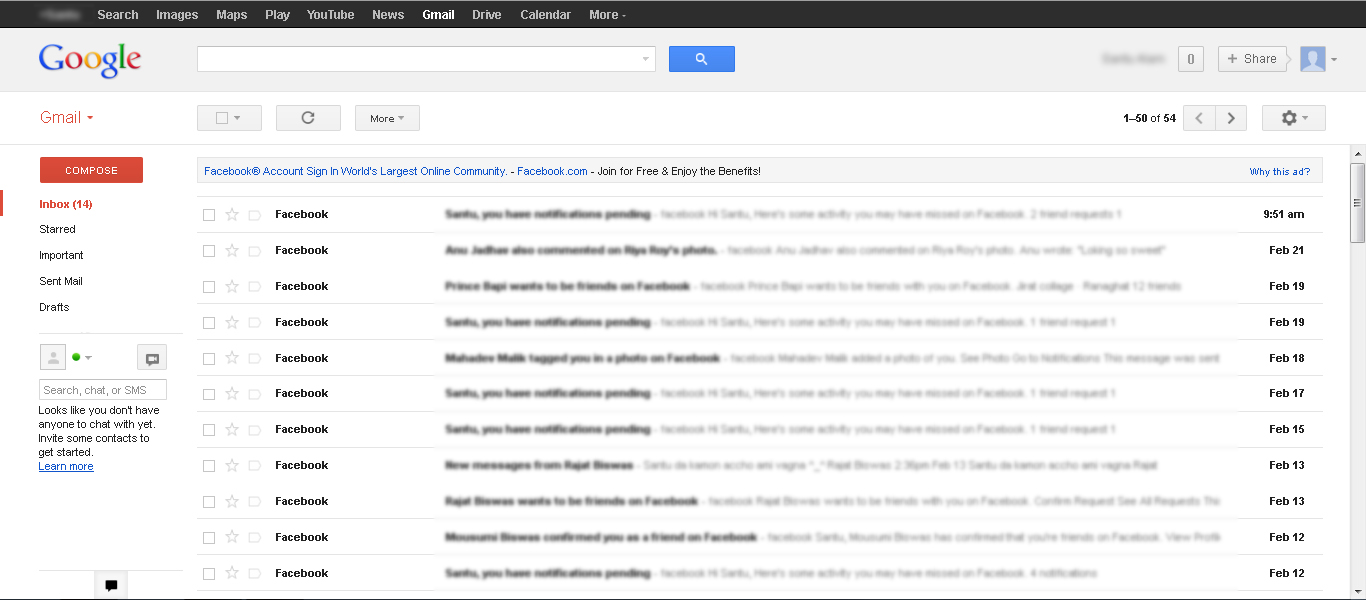This screenshot has width=1366, height=600.
Task: Check the Feb 15 email checkbox
Action: click(x=209, y=430)
